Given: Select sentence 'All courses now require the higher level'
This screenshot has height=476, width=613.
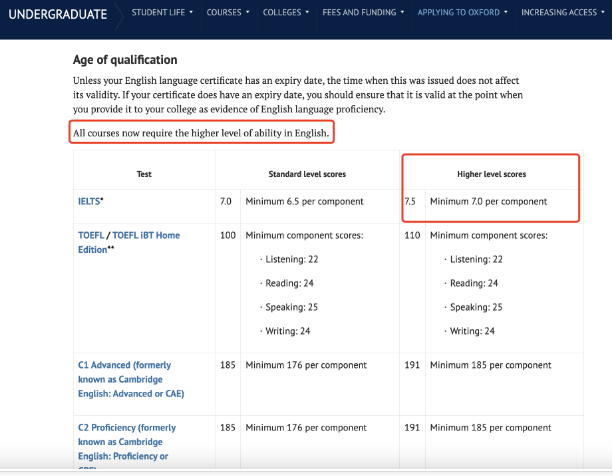Looking at the screenshot, I should (x=201, y=133).
